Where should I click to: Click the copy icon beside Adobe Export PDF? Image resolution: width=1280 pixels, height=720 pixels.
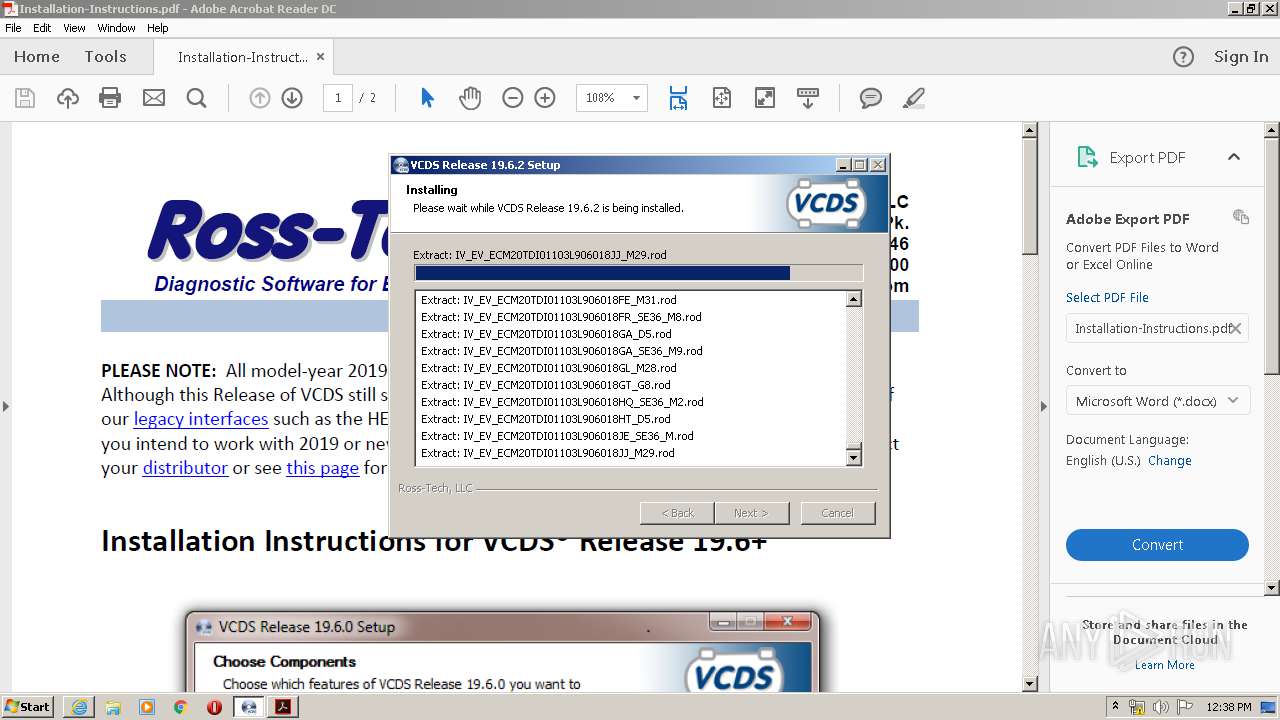point(1241,217)
